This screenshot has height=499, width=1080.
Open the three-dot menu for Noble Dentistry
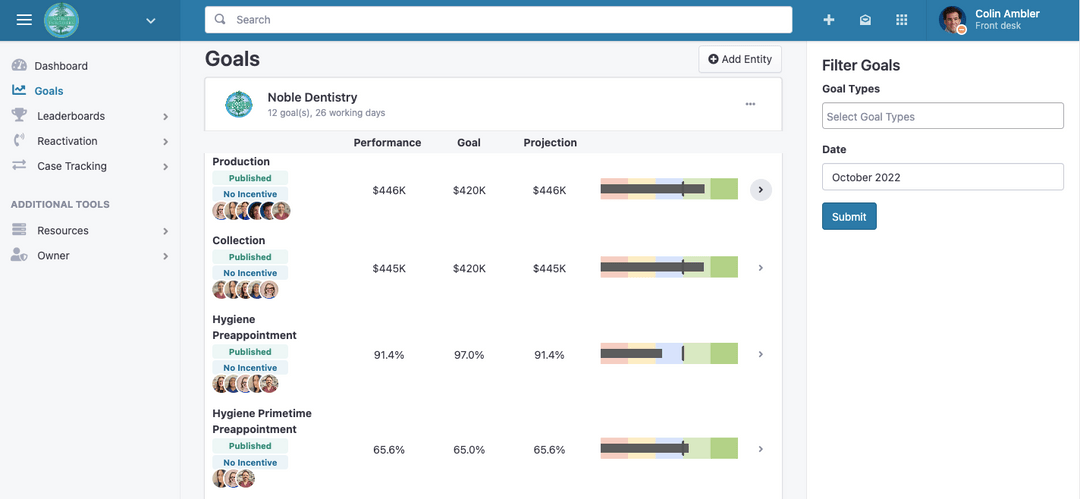(x=750, y=104)
